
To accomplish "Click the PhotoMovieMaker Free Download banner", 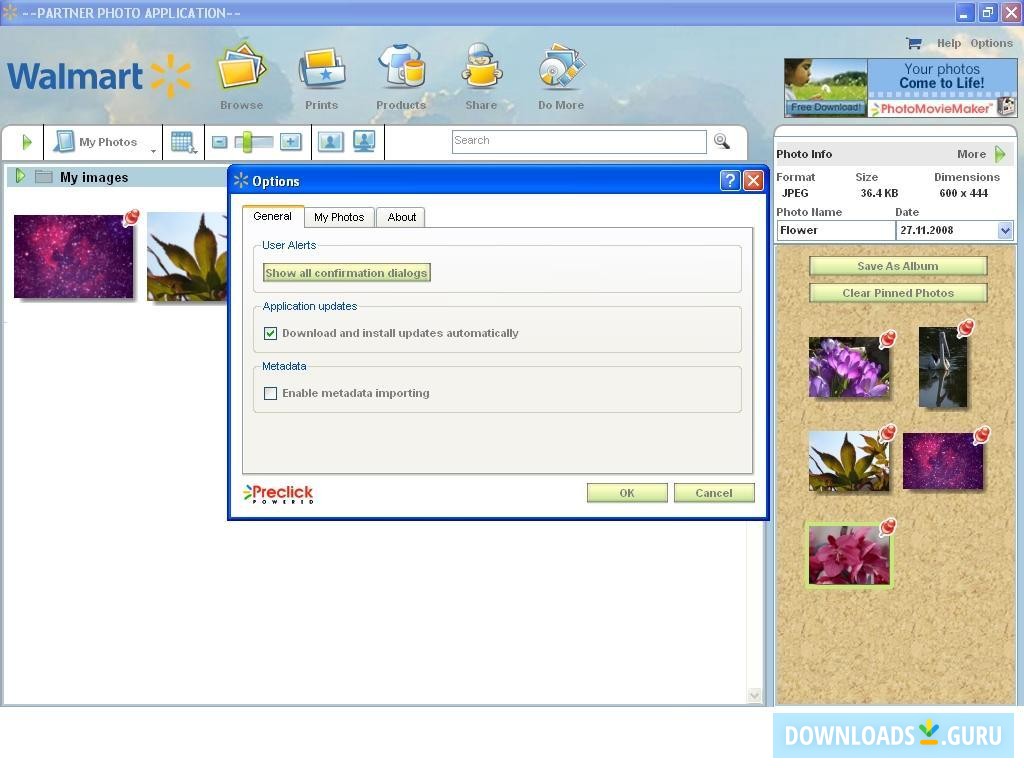I will coord(900,88).
